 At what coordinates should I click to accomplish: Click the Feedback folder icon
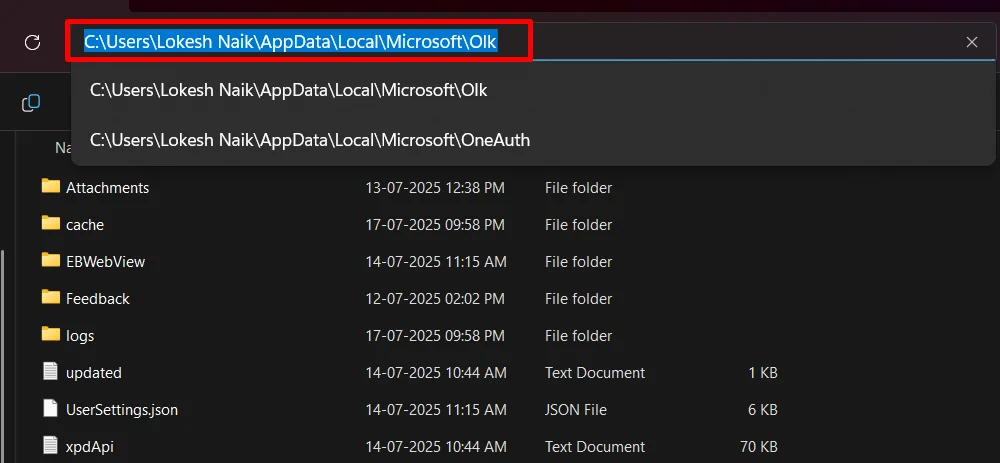click(x=50, y=297)
